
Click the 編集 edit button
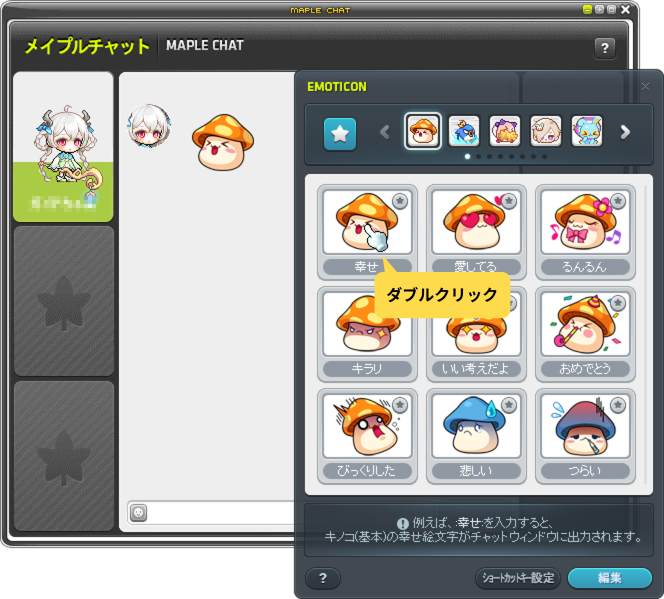(610, 578)
